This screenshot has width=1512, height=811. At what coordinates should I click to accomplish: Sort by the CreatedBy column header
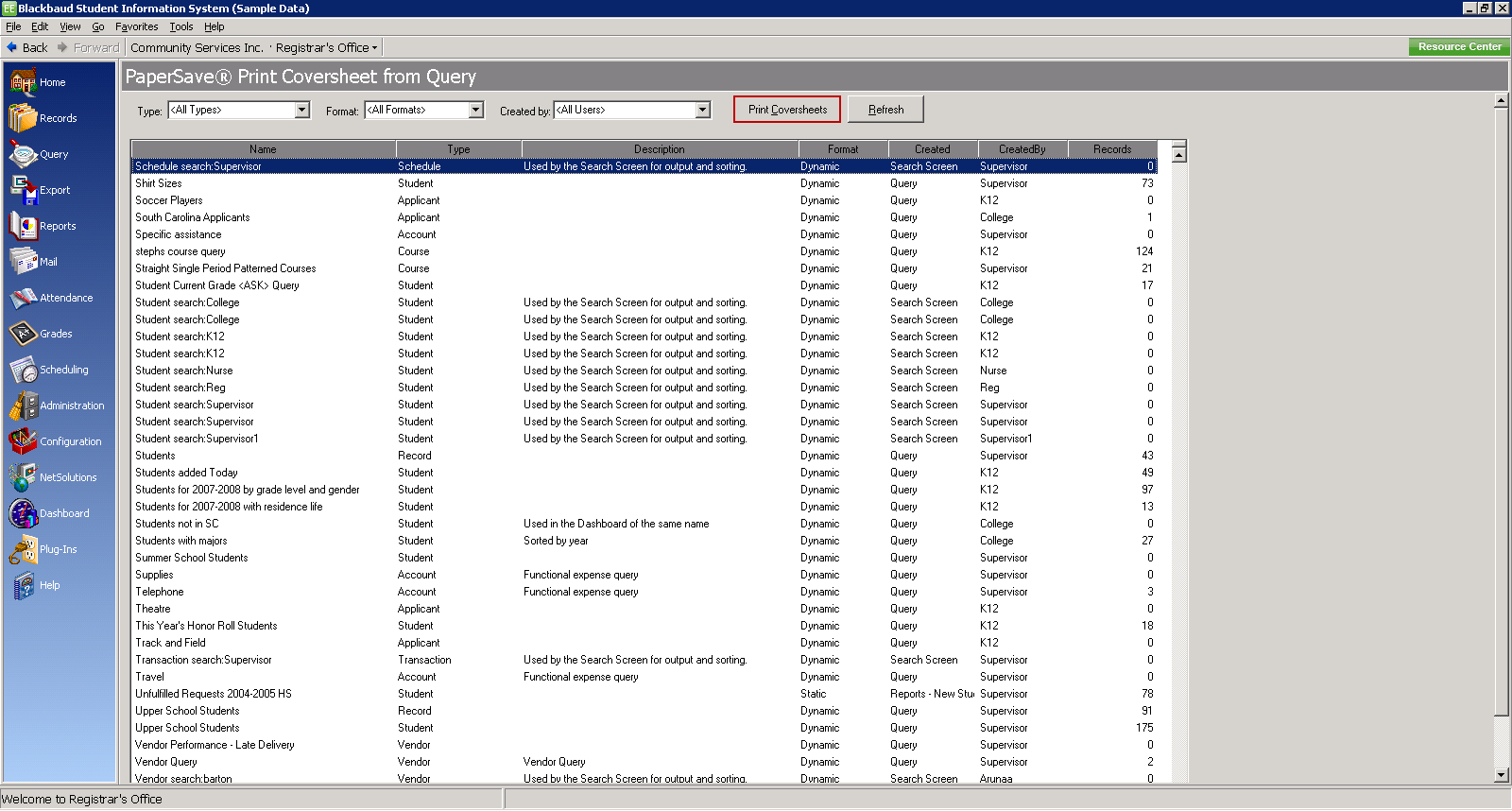coord(1022,149)
